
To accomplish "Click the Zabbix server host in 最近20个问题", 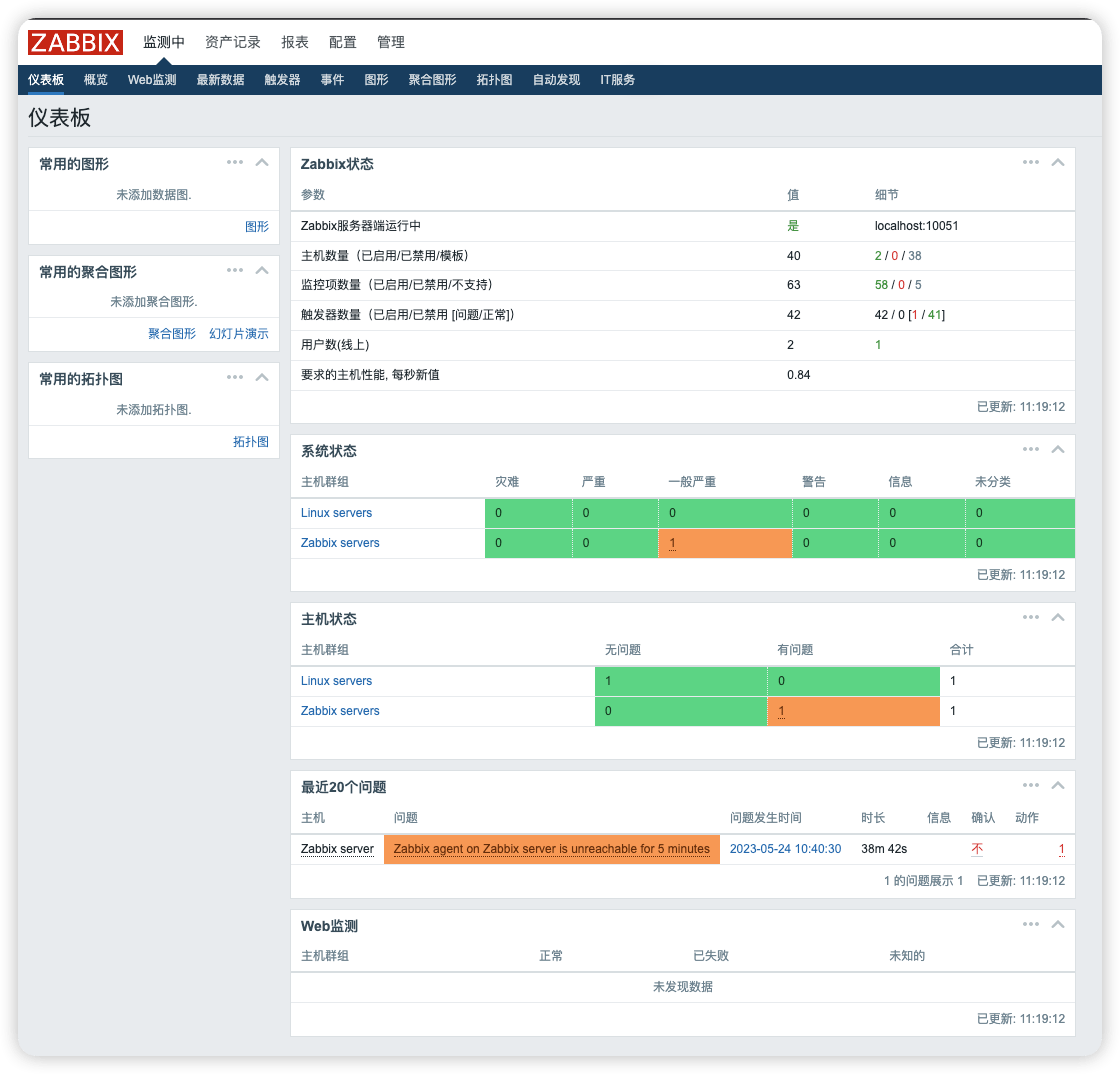I will click(x=337, y=849).
